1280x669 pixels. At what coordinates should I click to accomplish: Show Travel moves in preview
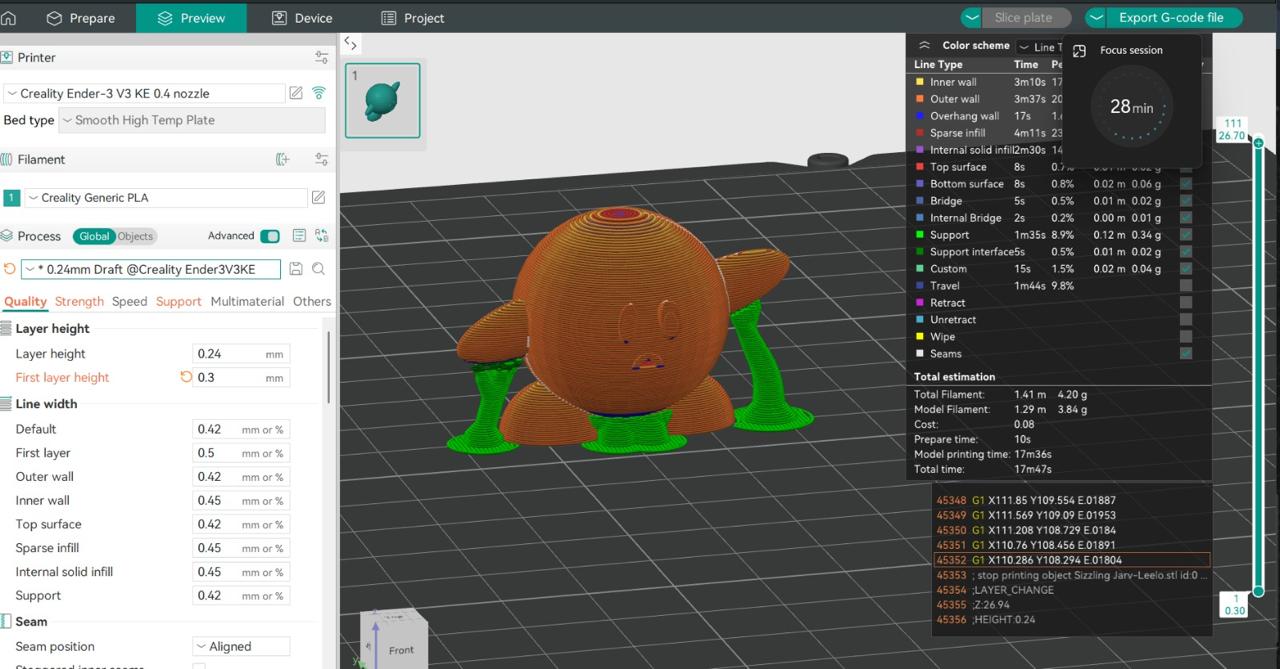click(1185, 286)
